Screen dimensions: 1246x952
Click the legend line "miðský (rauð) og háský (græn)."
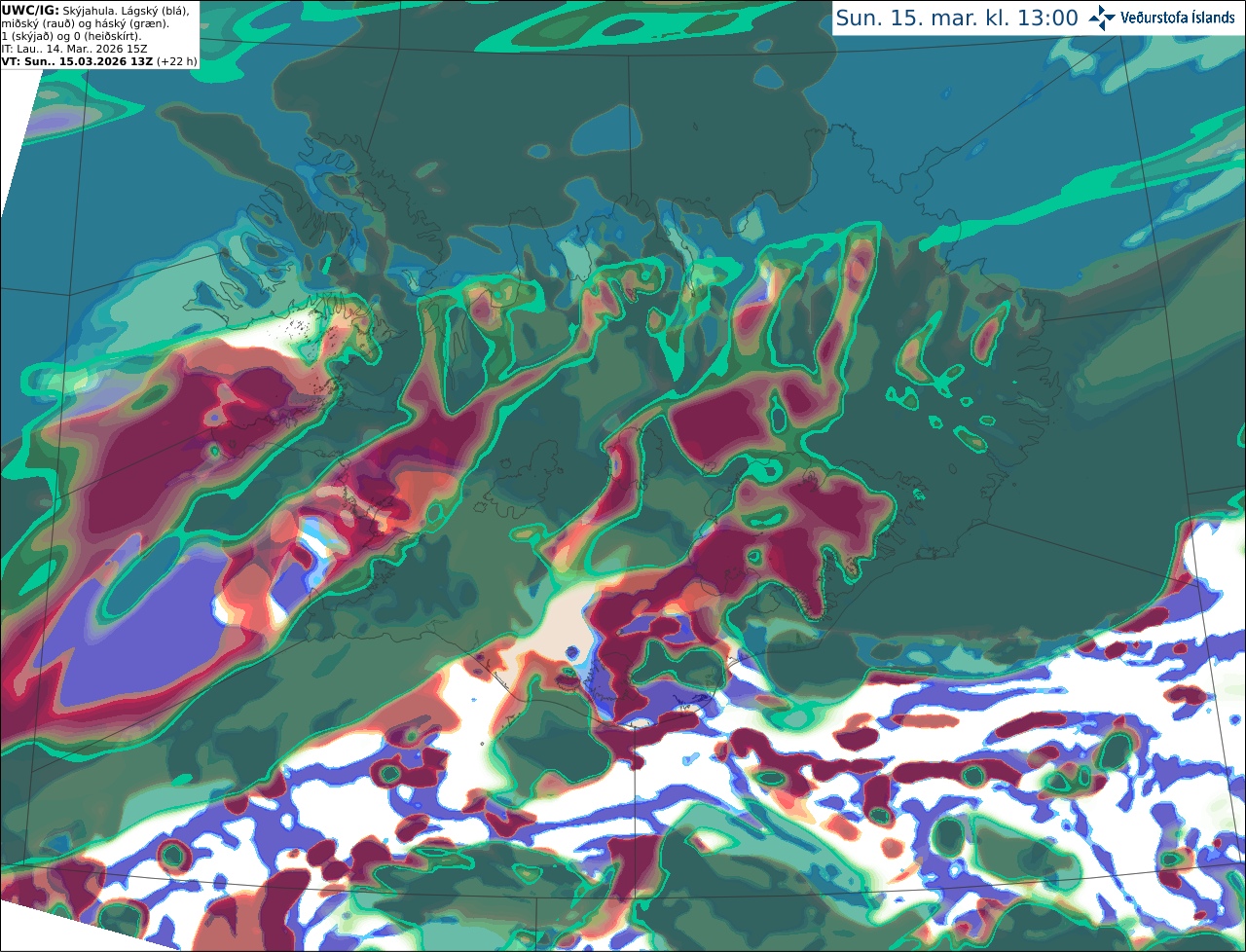coord(85,24)
